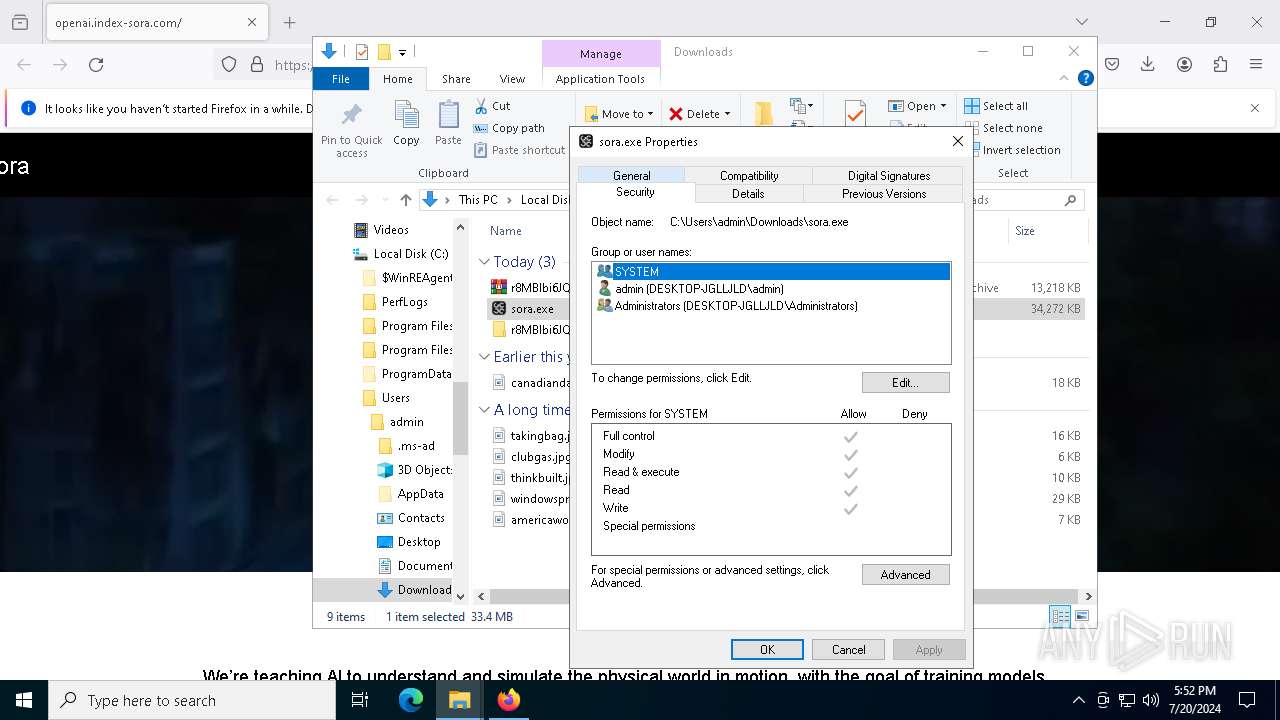Screen dimensions: 1280x720
Task: Select admin user in names list
Action: pyautogui.click(x=771, y=289)
